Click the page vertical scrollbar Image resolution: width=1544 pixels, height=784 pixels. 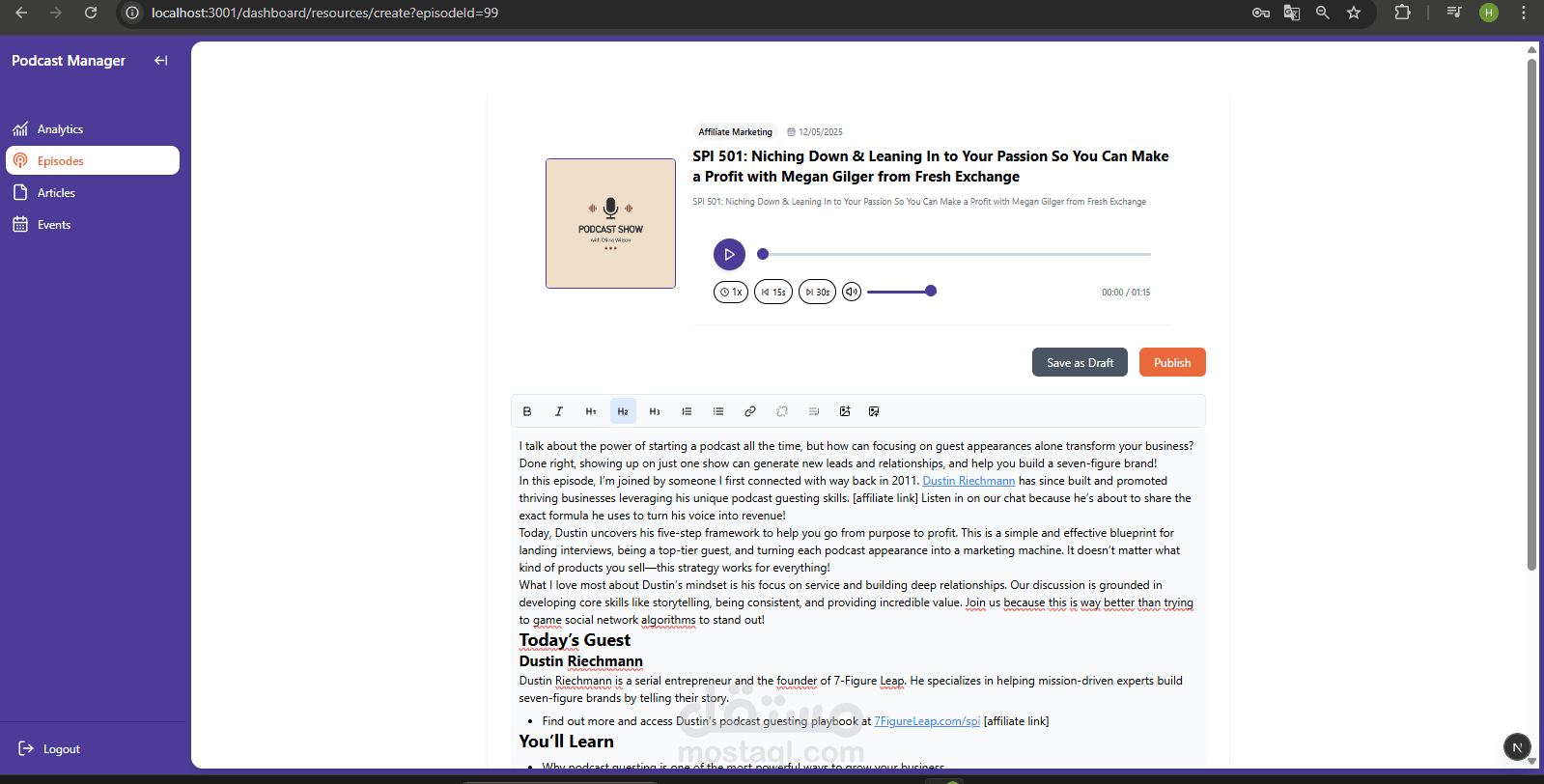[x=1531, y=314]
